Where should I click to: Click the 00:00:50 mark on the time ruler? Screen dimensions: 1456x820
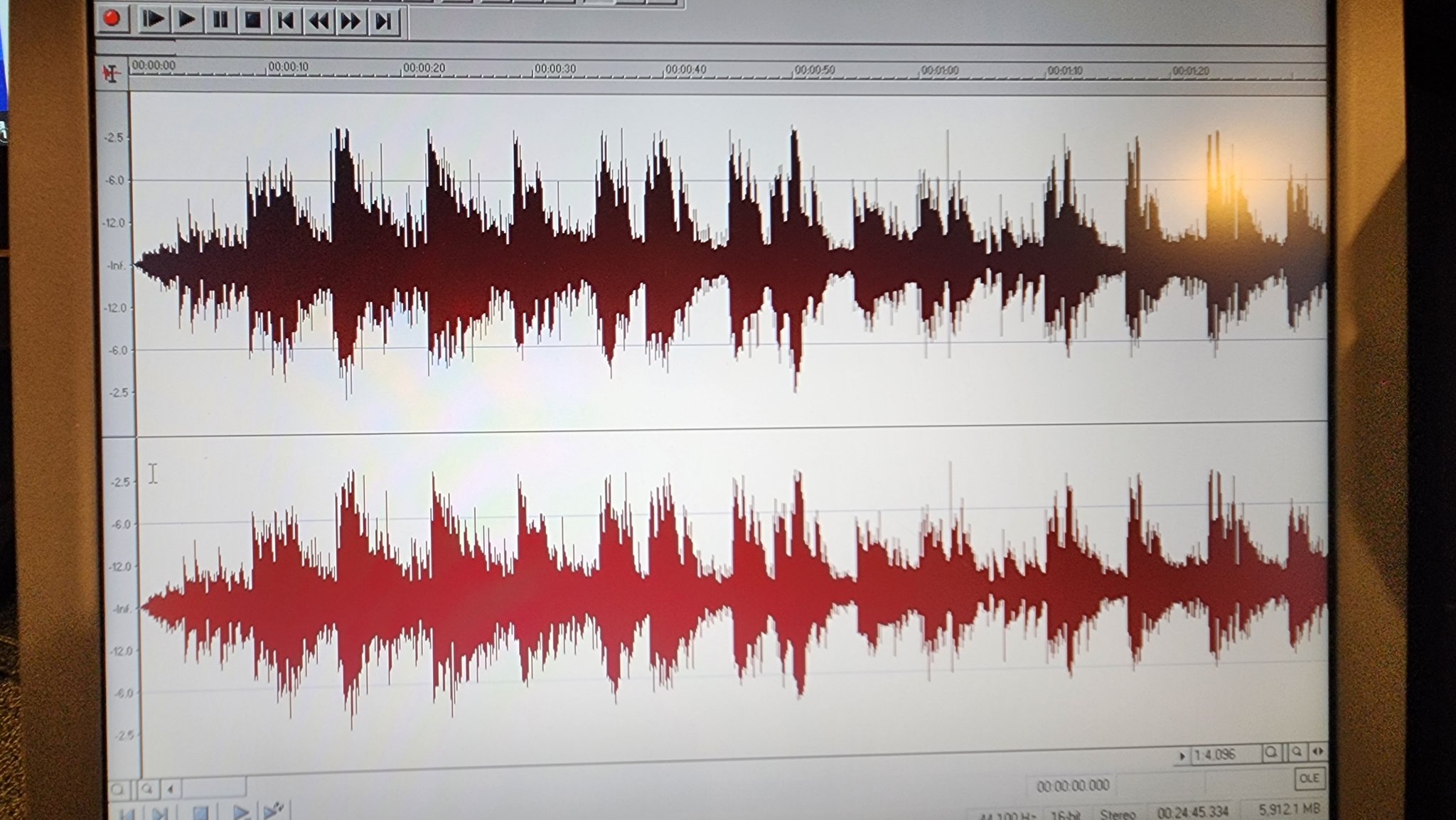(814, 70)
